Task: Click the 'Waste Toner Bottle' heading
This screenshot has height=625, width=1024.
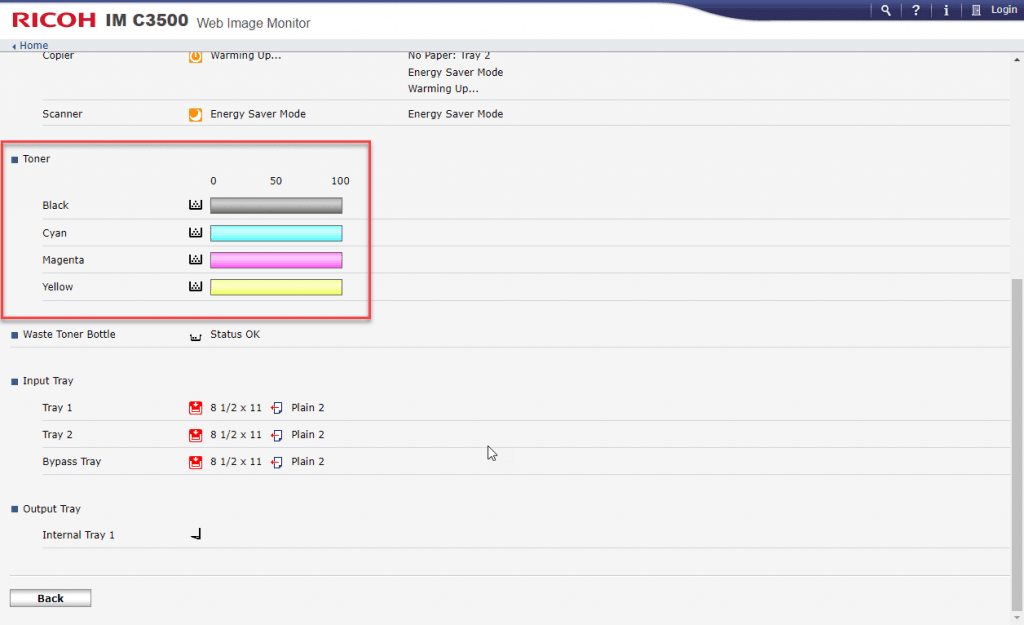Action: [69, 334]
